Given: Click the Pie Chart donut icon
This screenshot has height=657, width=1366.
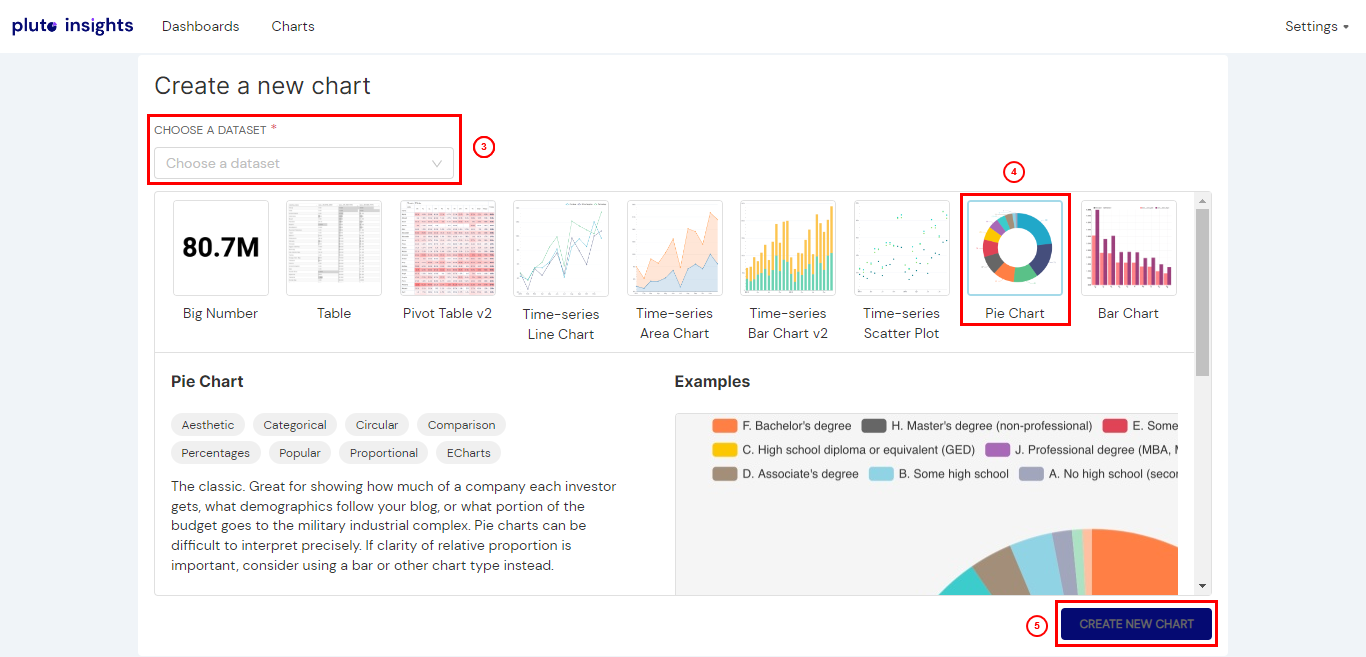Looking at the screenshot, I should (x=1015, y=248).
